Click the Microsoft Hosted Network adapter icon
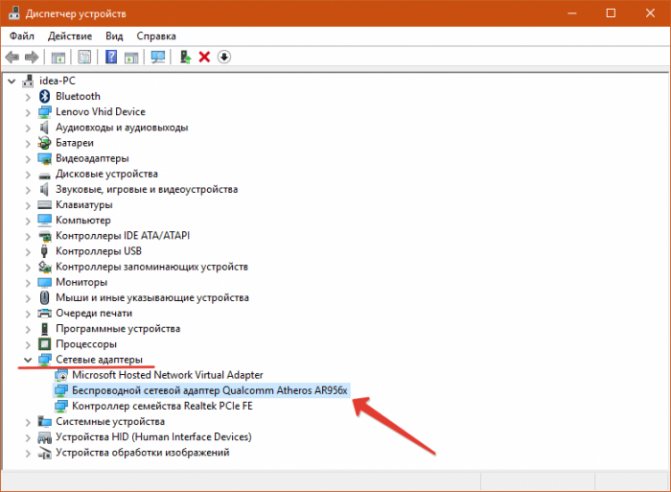 click(61, 375)
